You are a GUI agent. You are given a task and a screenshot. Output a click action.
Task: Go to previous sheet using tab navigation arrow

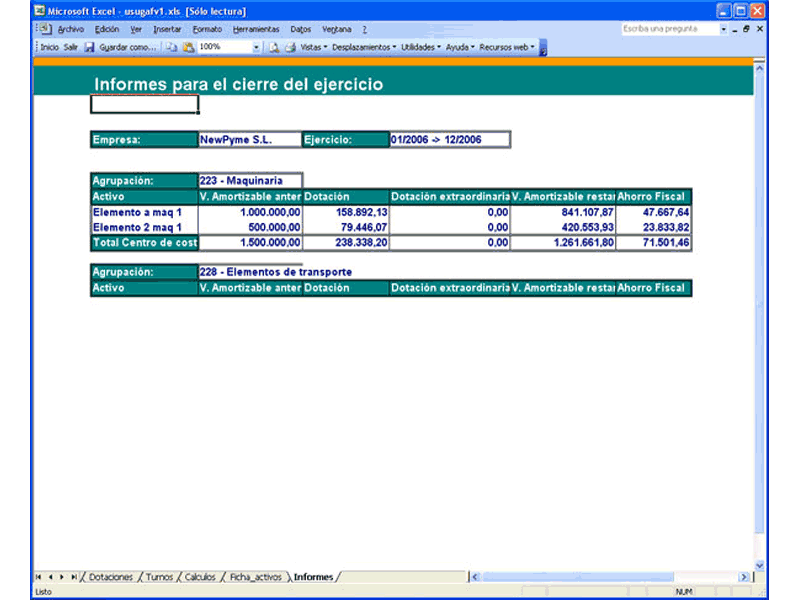point(50,577)
